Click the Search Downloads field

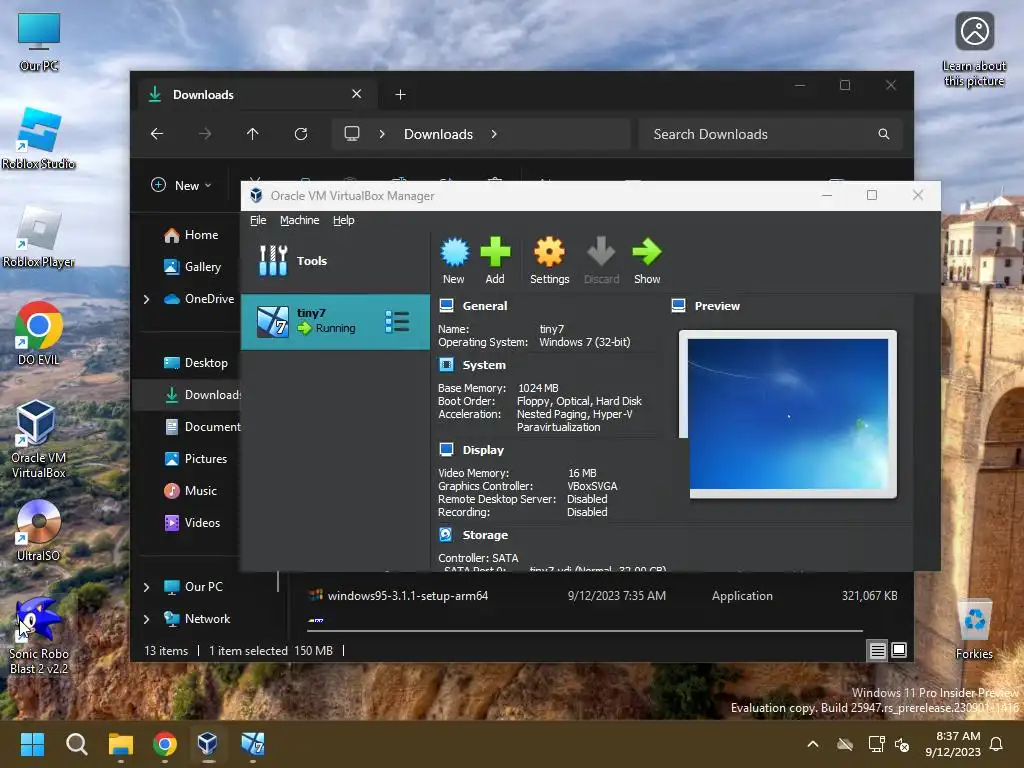(x=771, y=134)
